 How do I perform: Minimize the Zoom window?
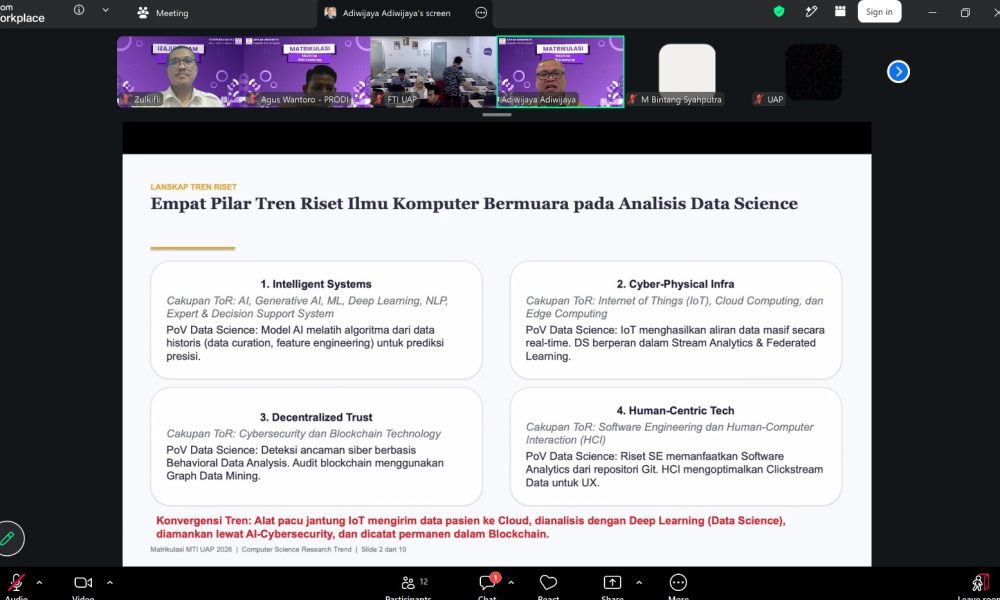point(932,12)
